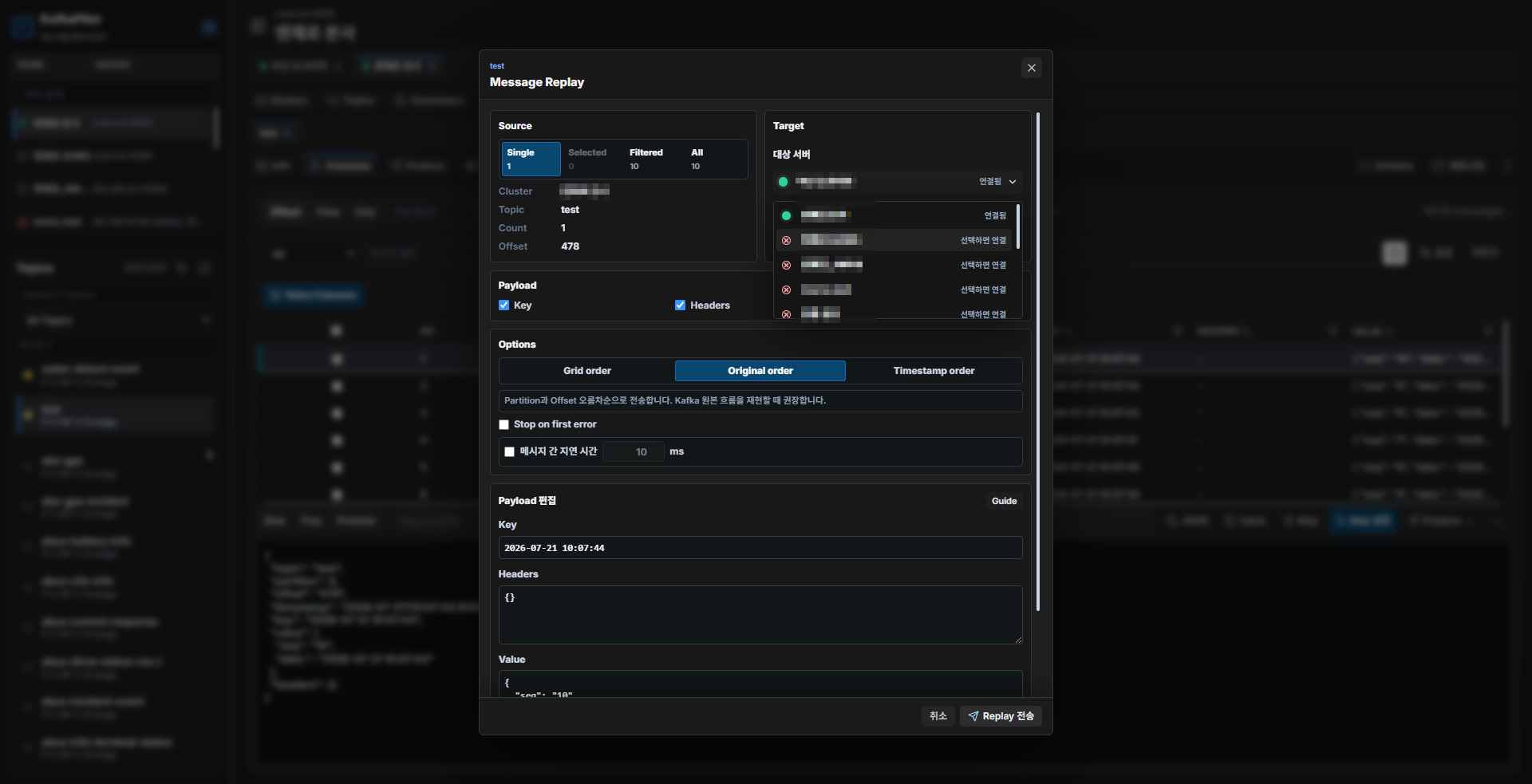Screen dimensions: 1532x784
Task: Click the Topic value test
Action: point(570,210)
